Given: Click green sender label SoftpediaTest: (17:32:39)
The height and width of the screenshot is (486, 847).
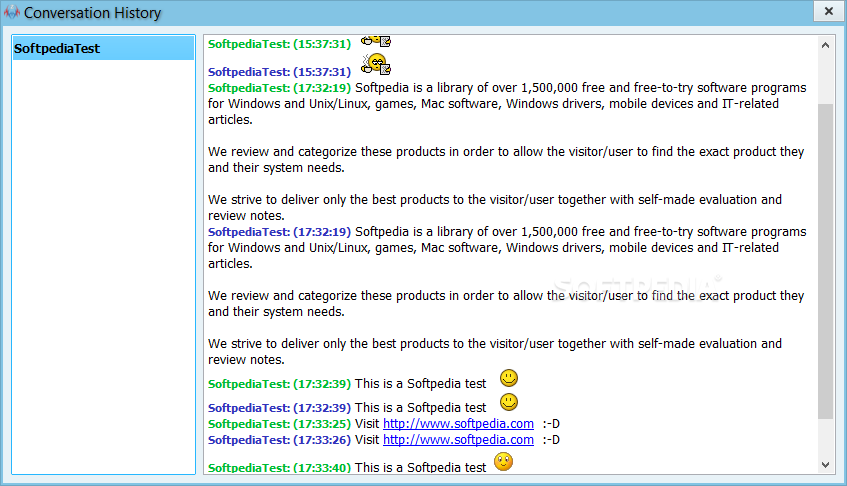Looking at the screenshot, I should coord(279,384).
